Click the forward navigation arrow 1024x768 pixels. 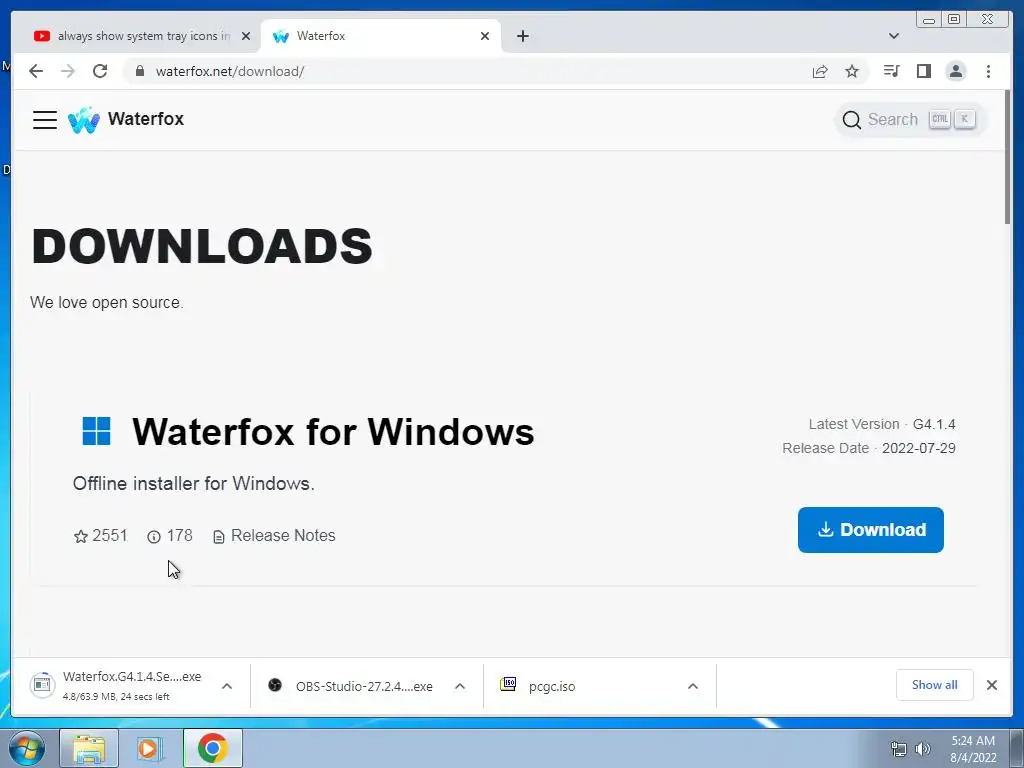[68, 71]
